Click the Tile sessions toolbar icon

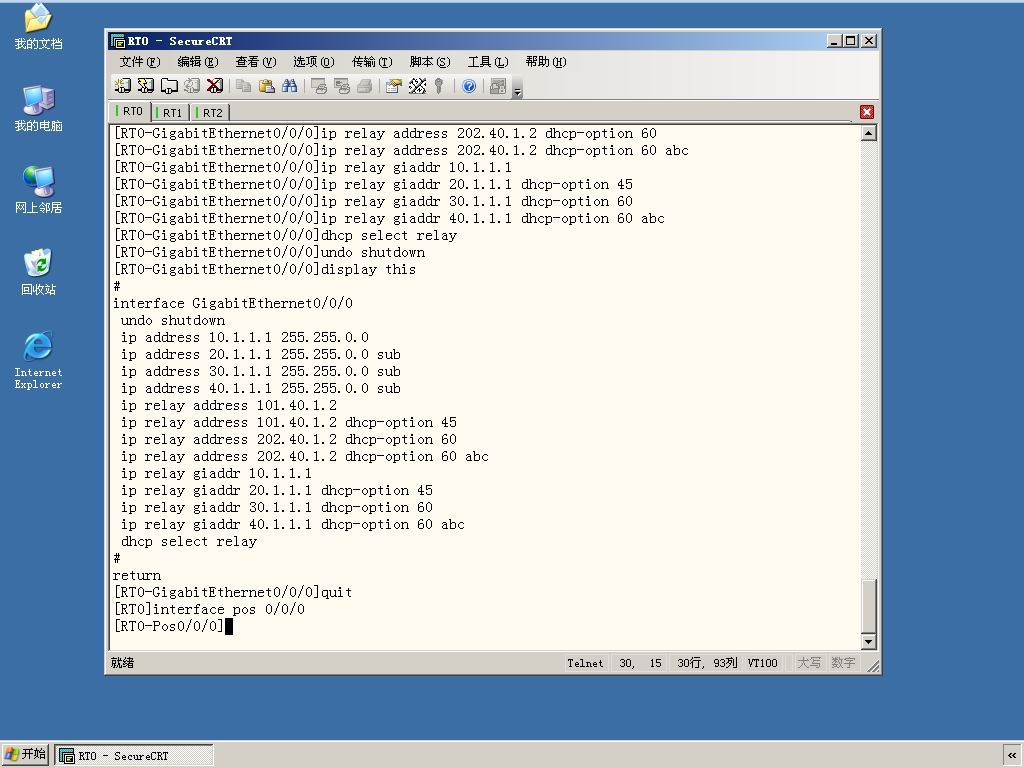(498, 86)
